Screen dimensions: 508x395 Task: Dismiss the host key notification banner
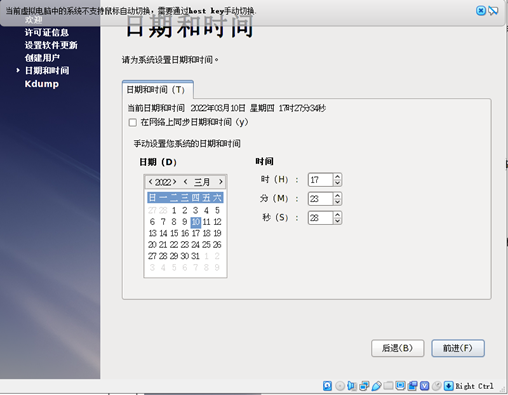[x=481, y=11]
